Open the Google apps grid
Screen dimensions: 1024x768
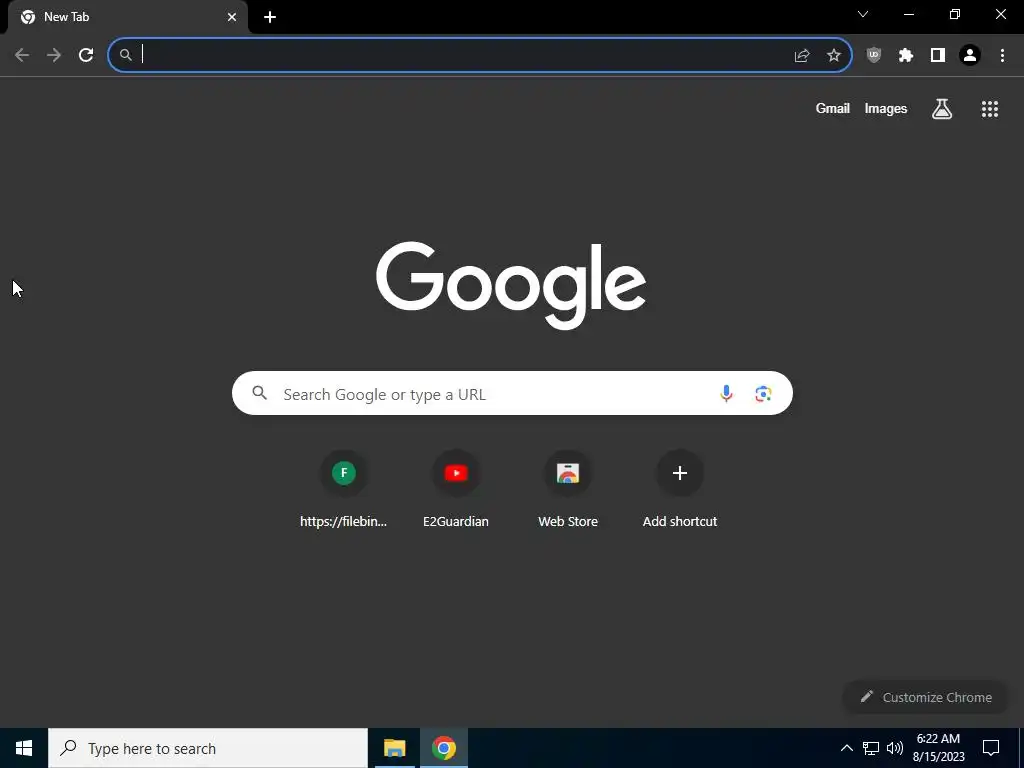(990, 109)
